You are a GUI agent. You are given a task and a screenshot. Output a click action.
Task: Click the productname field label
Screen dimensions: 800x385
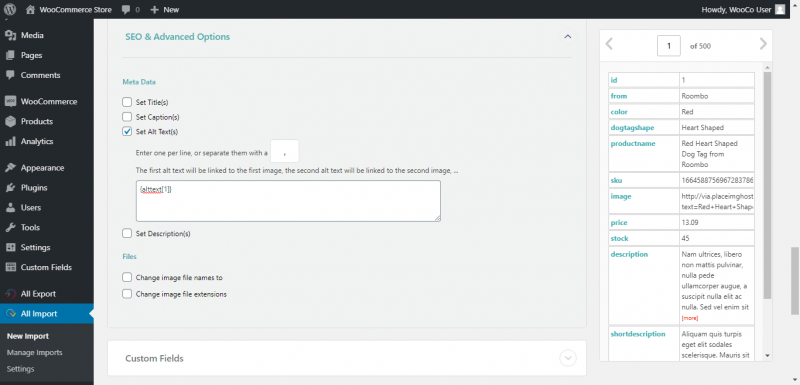[x=633, y=144]
